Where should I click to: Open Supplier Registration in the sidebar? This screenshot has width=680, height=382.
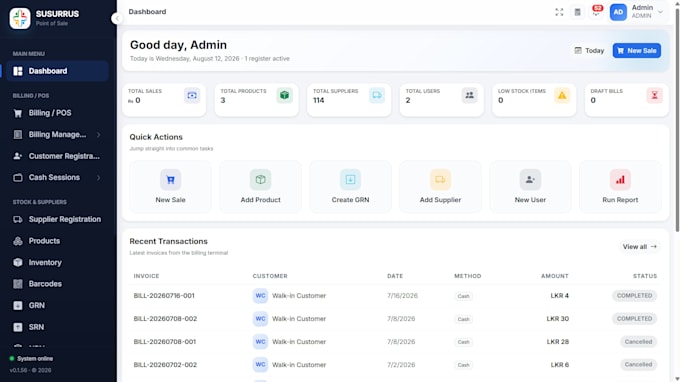(57, 219)
